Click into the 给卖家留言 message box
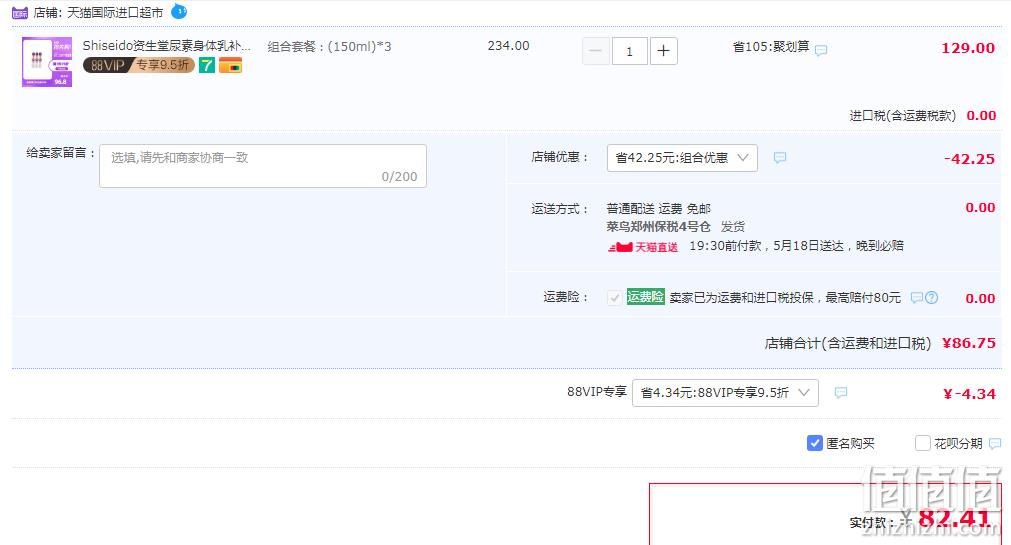1011x545 pixels. click(263, 166)
